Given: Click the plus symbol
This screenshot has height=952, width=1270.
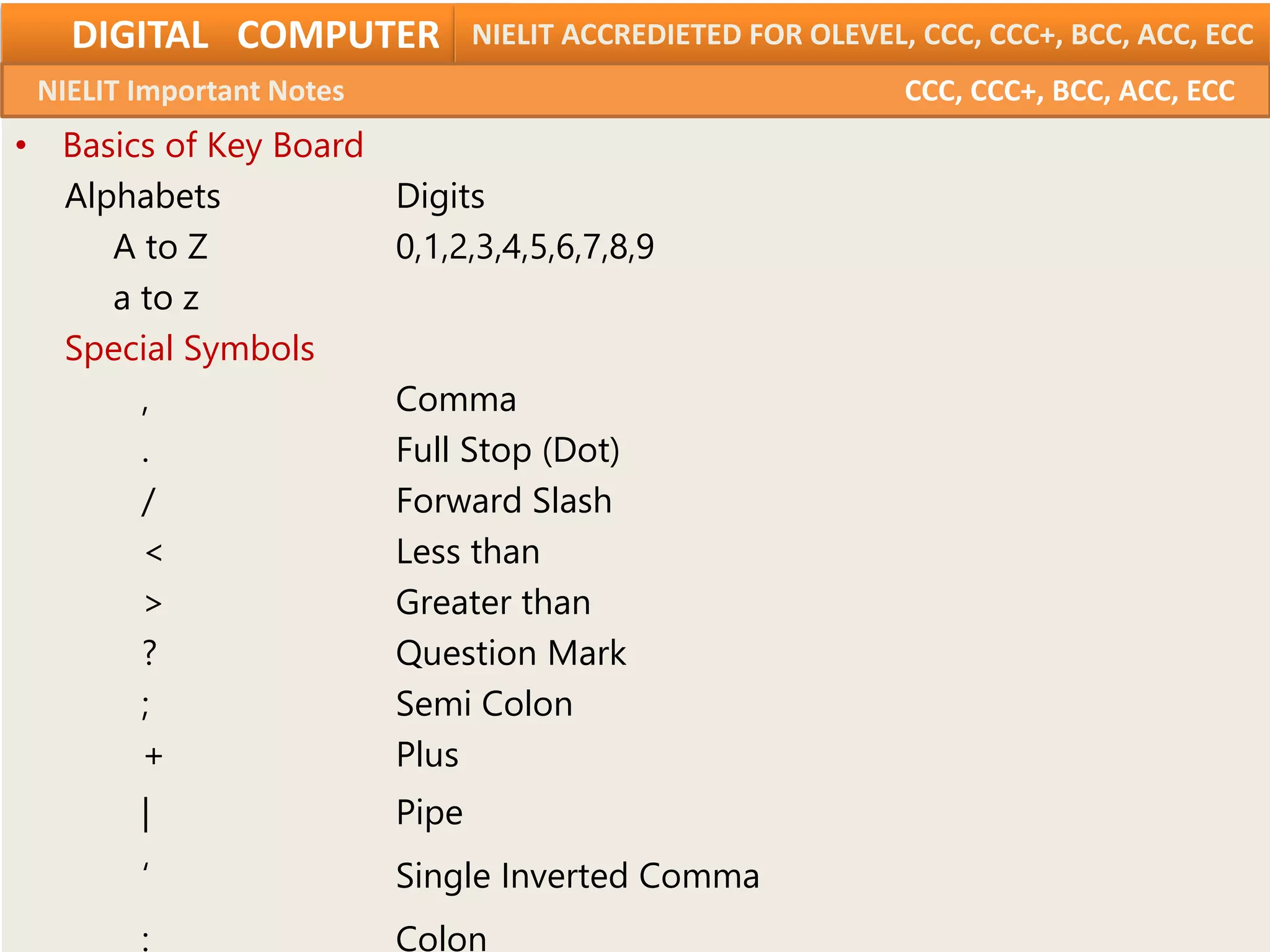Looking at the screenshot, I should [153, 756].
